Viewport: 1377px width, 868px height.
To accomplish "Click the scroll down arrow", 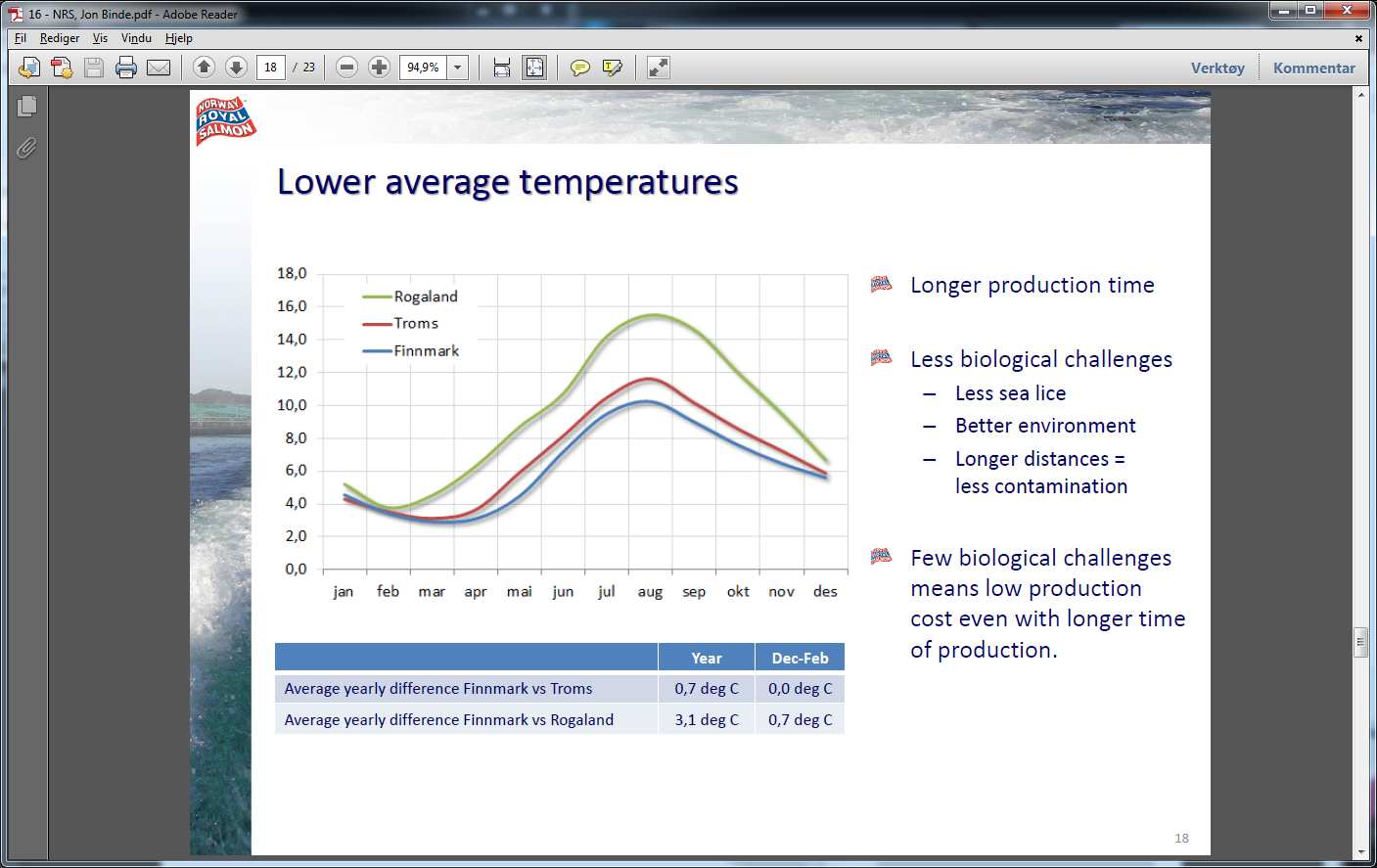I will [1360, 852].
